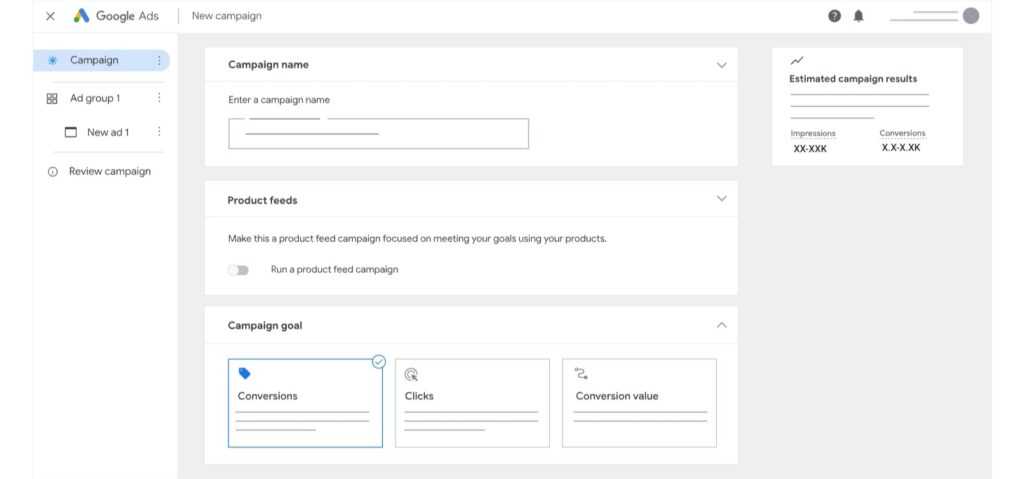
Task: Choose Conversion value as campaign goal
Action: point(639,402)
